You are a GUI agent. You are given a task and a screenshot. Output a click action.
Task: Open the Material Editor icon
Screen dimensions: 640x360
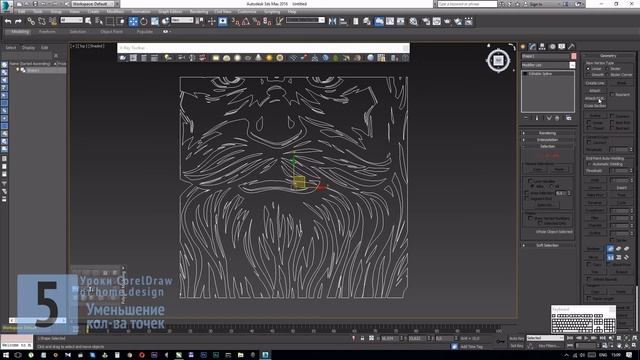[x=413, y=21]
